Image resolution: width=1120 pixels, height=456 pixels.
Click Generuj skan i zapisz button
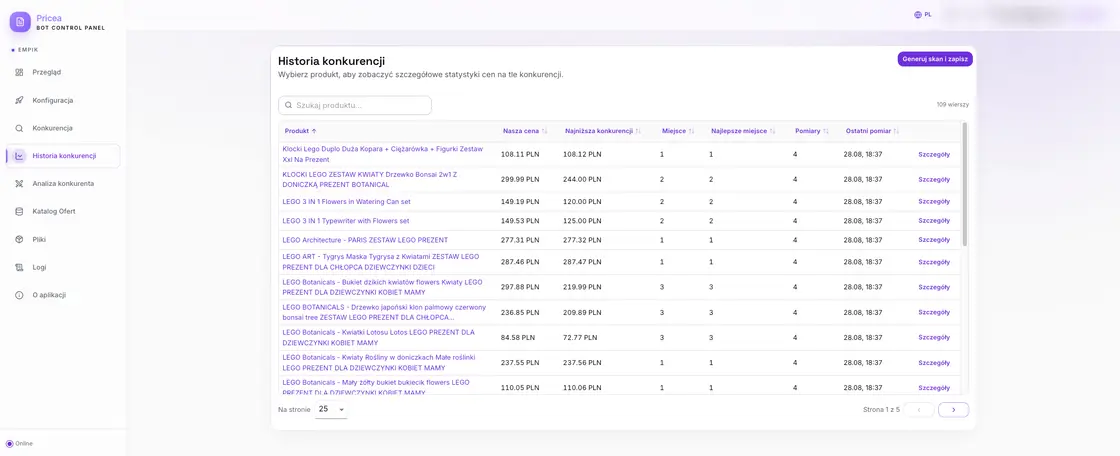935,59
